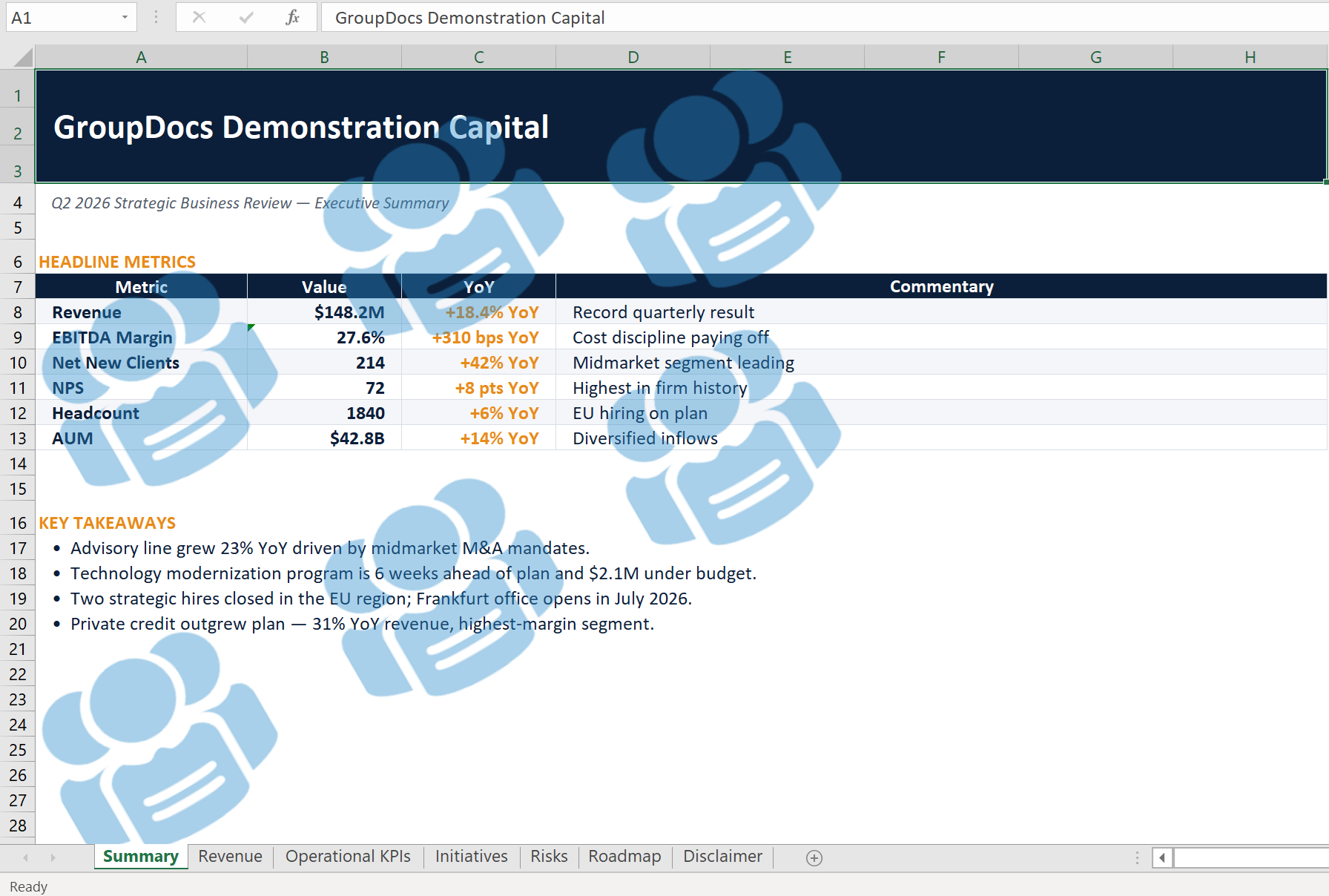Click the Cancel X icon in formula bar
The image size is (1329, 896).
pos(199,18)
